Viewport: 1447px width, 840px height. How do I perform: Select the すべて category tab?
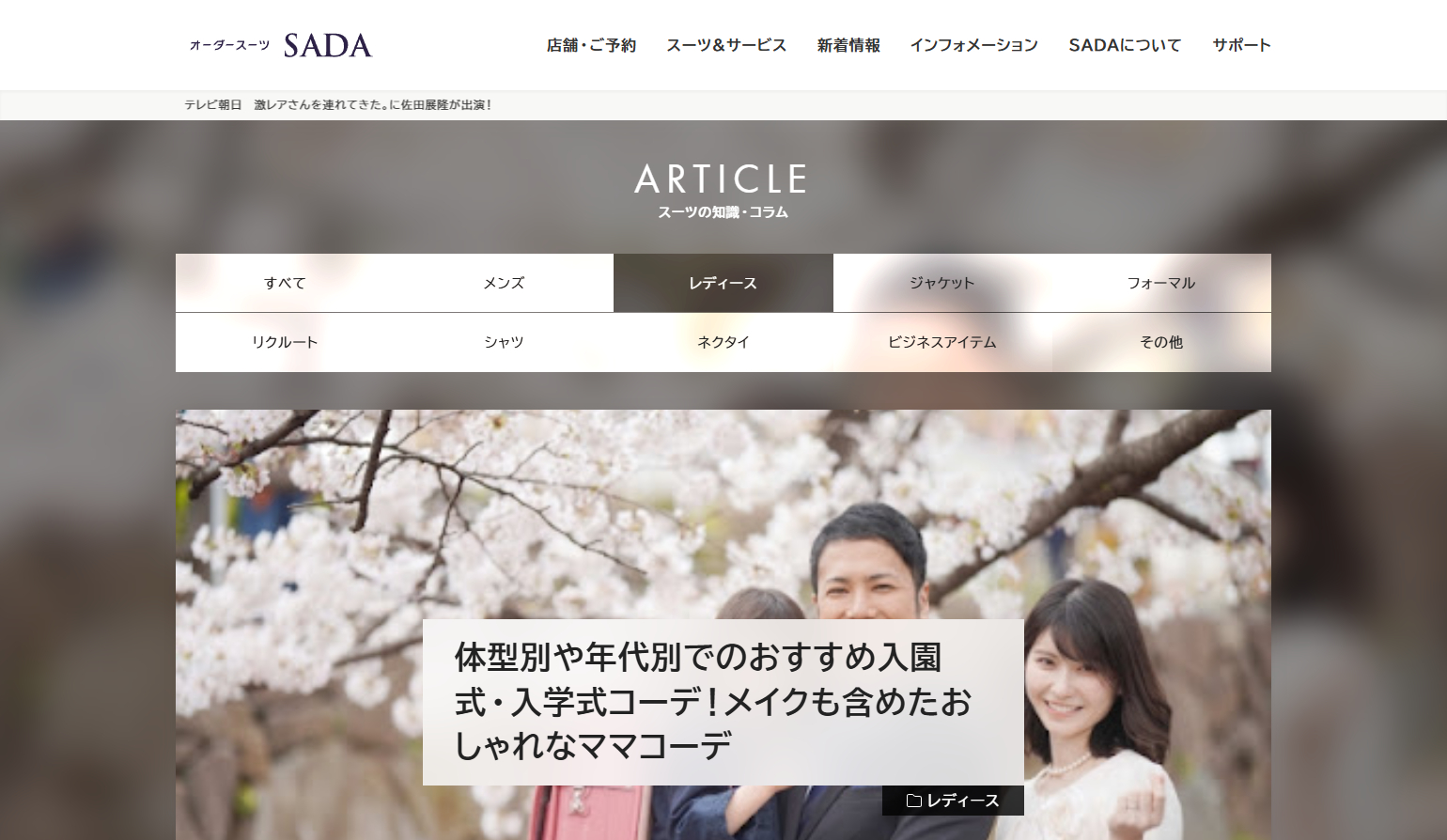285,283
